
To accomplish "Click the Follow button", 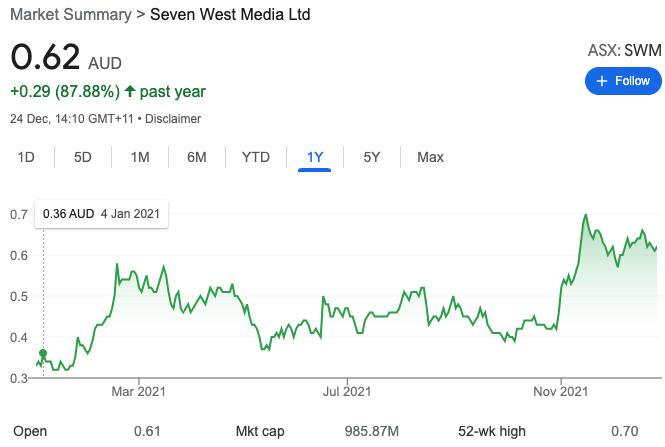I will coord(622,81).
